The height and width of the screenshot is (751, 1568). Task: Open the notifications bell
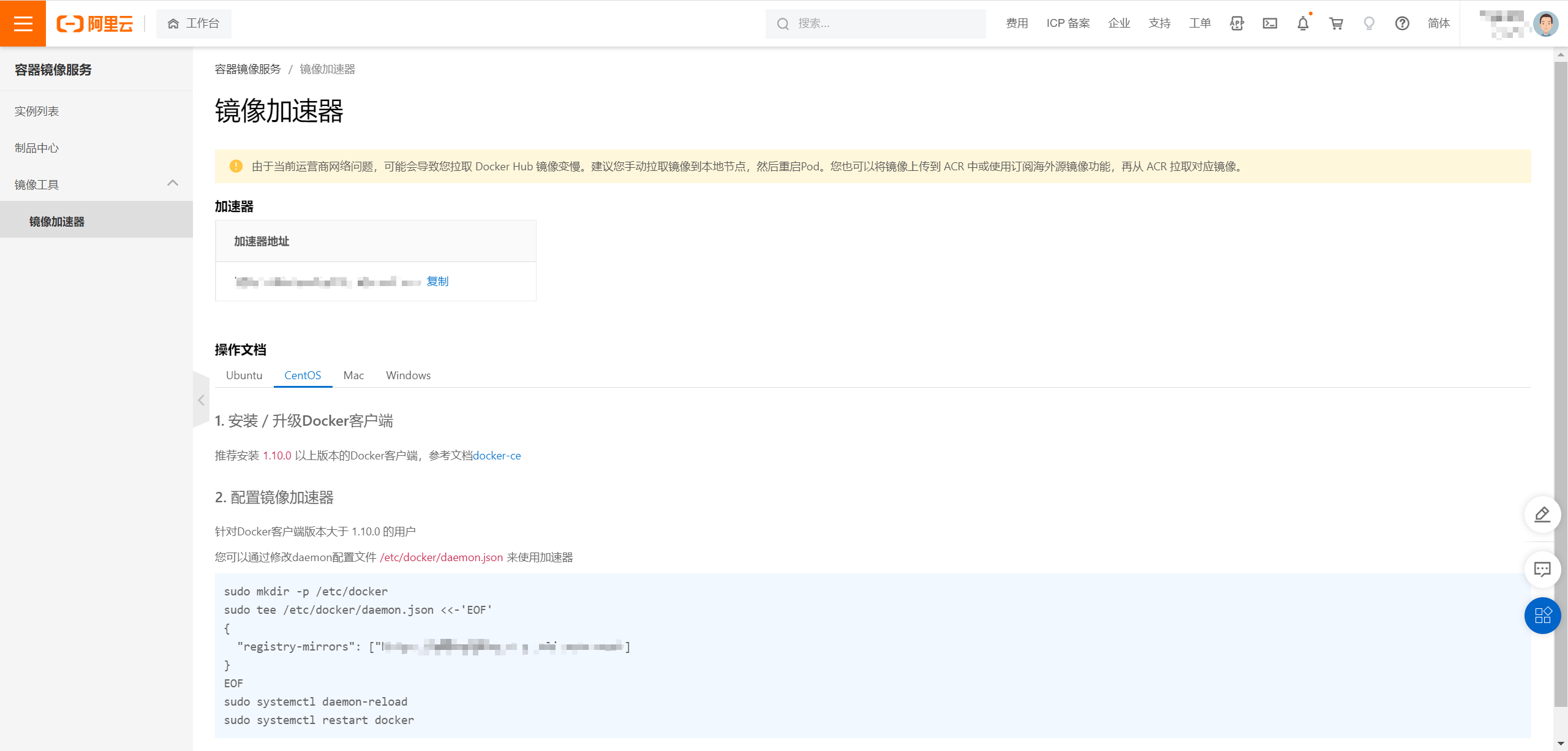coord(1303,23)
